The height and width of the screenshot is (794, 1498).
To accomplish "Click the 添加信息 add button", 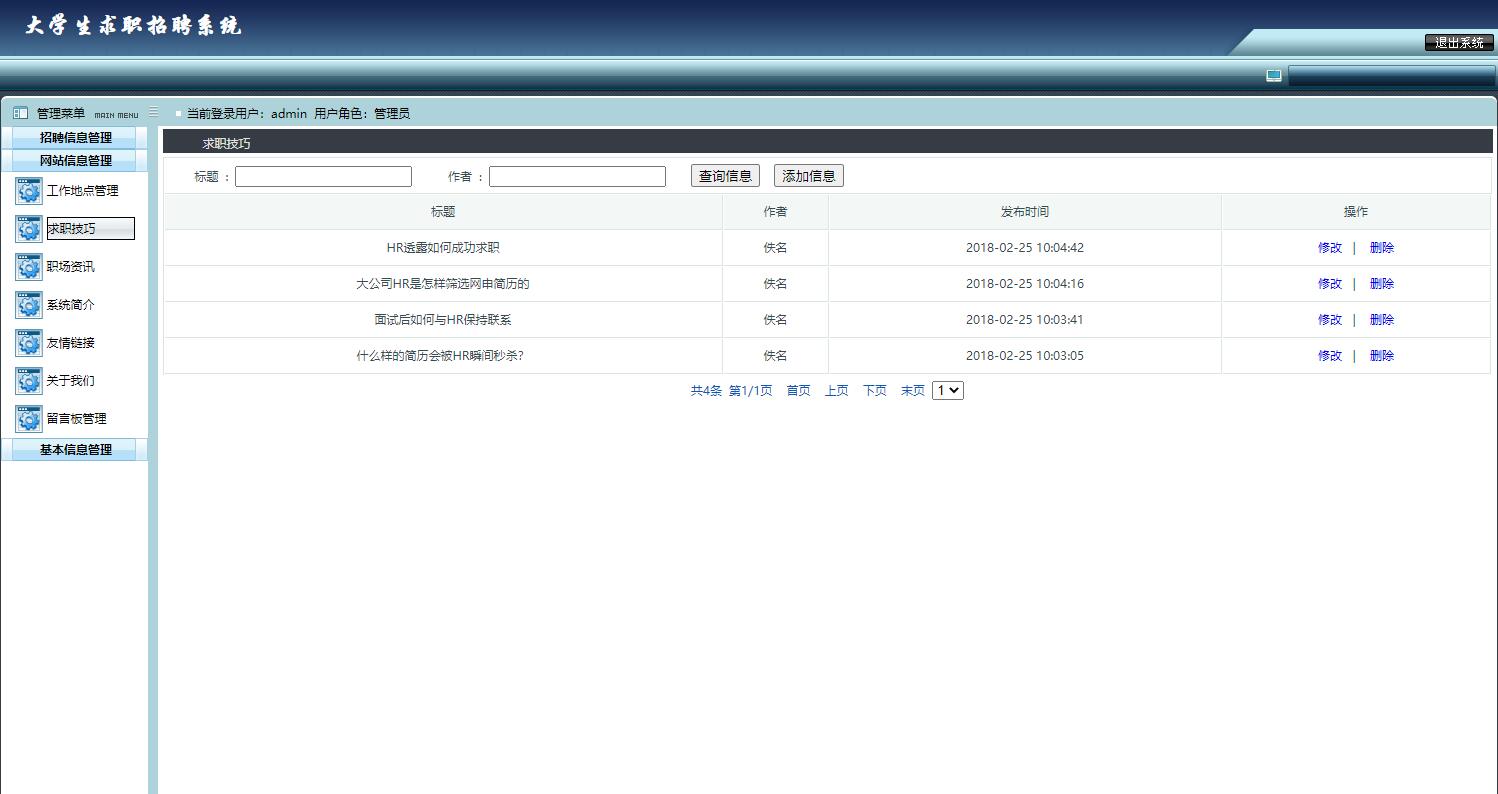I will [808, 176].
